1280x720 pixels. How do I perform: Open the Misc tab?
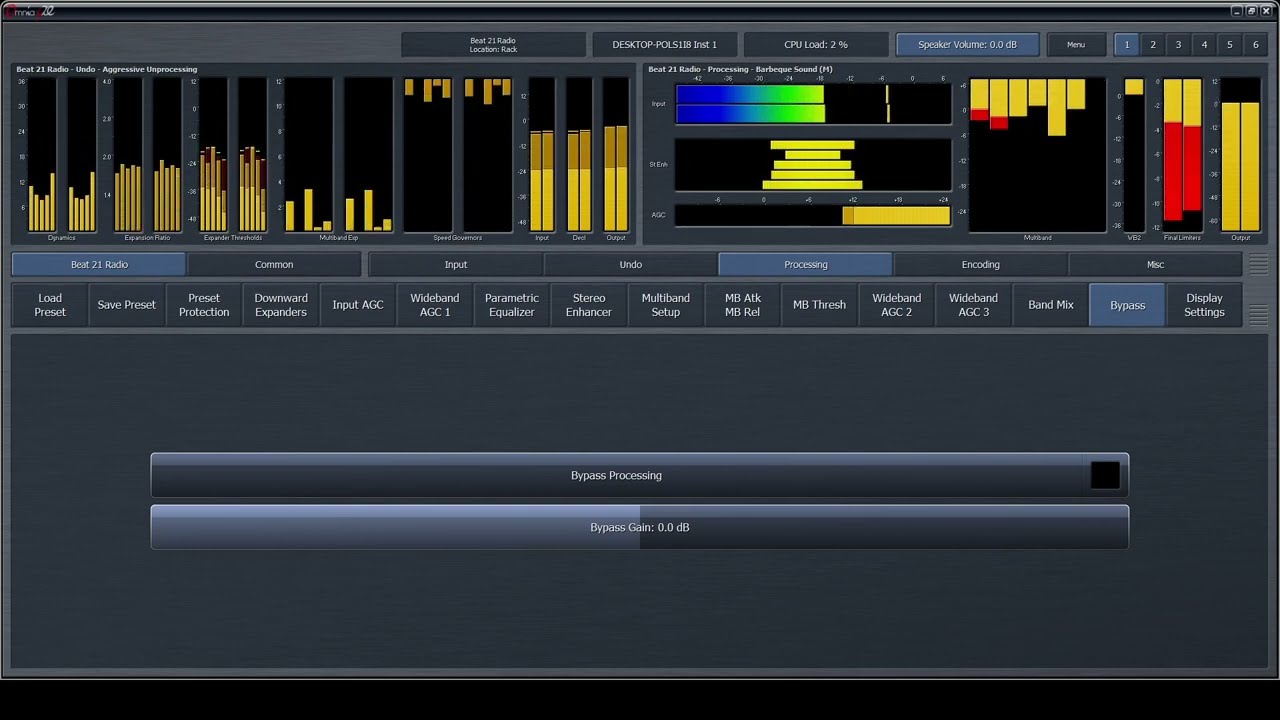(1156, 264)
